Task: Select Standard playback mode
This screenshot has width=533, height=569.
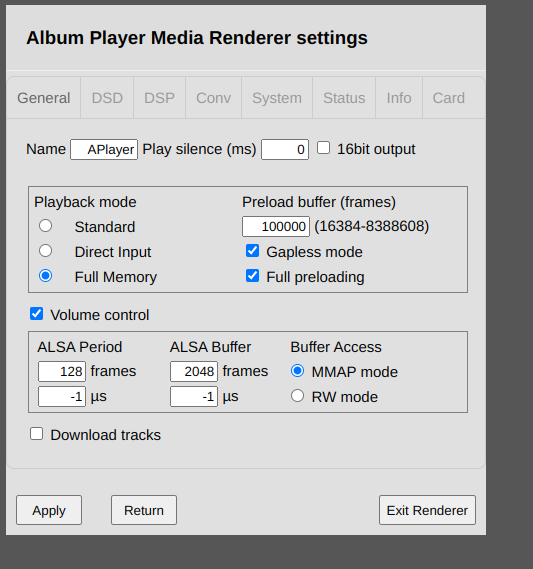Action: [x=45, y=226]
